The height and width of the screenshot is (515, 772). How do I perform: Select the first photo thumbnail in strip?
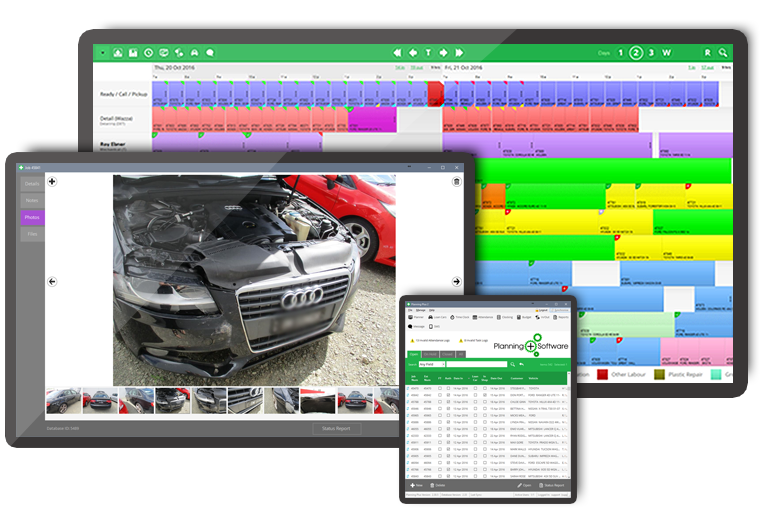pyautogui.click(x=64, y=401)
